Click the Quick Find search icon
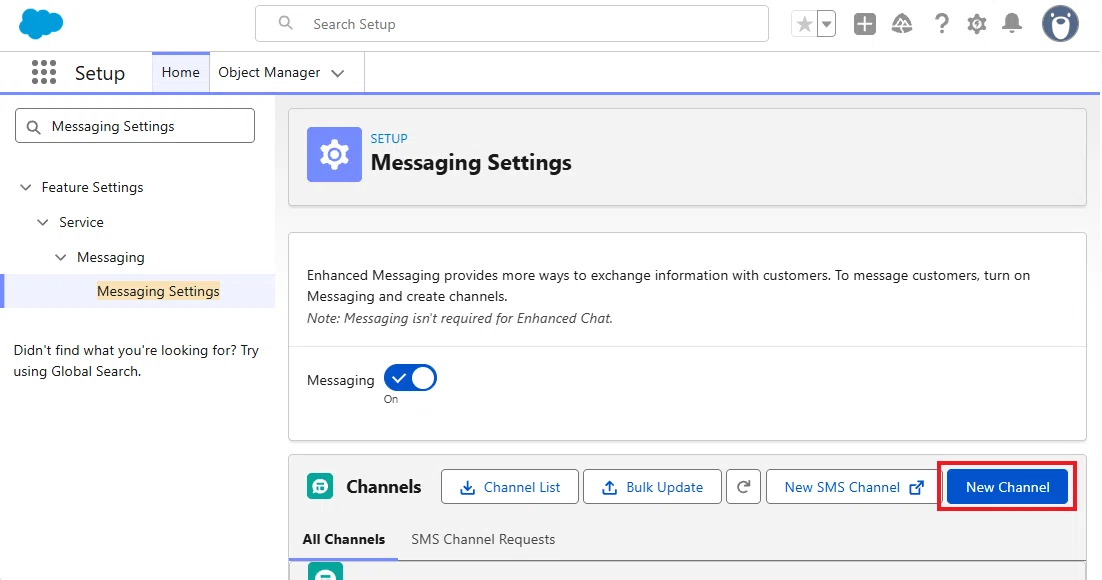The image size is (1102, 580). coord(33,127)
